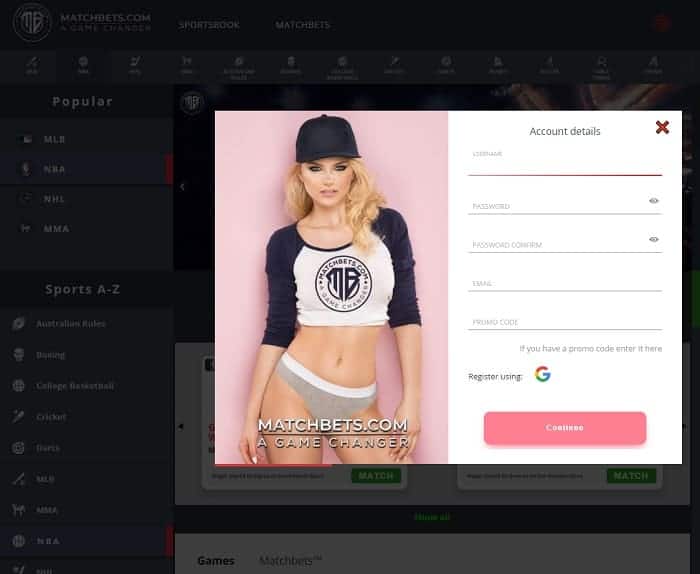This screenshot has width=700, height=574.
Task: Click the Cricket bat icon in sidebar
Action: coord(19,417)
